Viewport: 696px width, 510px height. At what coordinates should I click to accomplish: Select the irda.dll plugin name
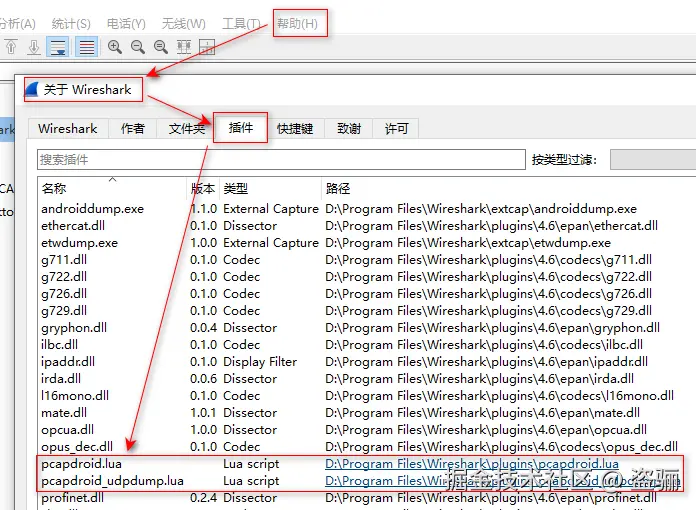(x=61, y=379)
